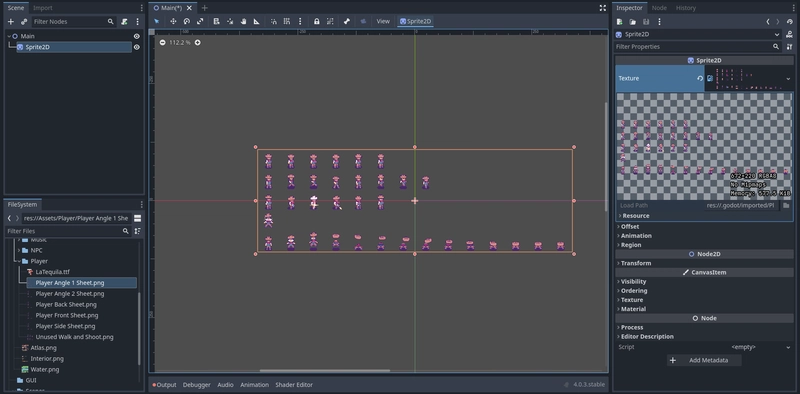Click the instance child scene link icon
This screenshot has height=394, width=800.
pos(24,21)
